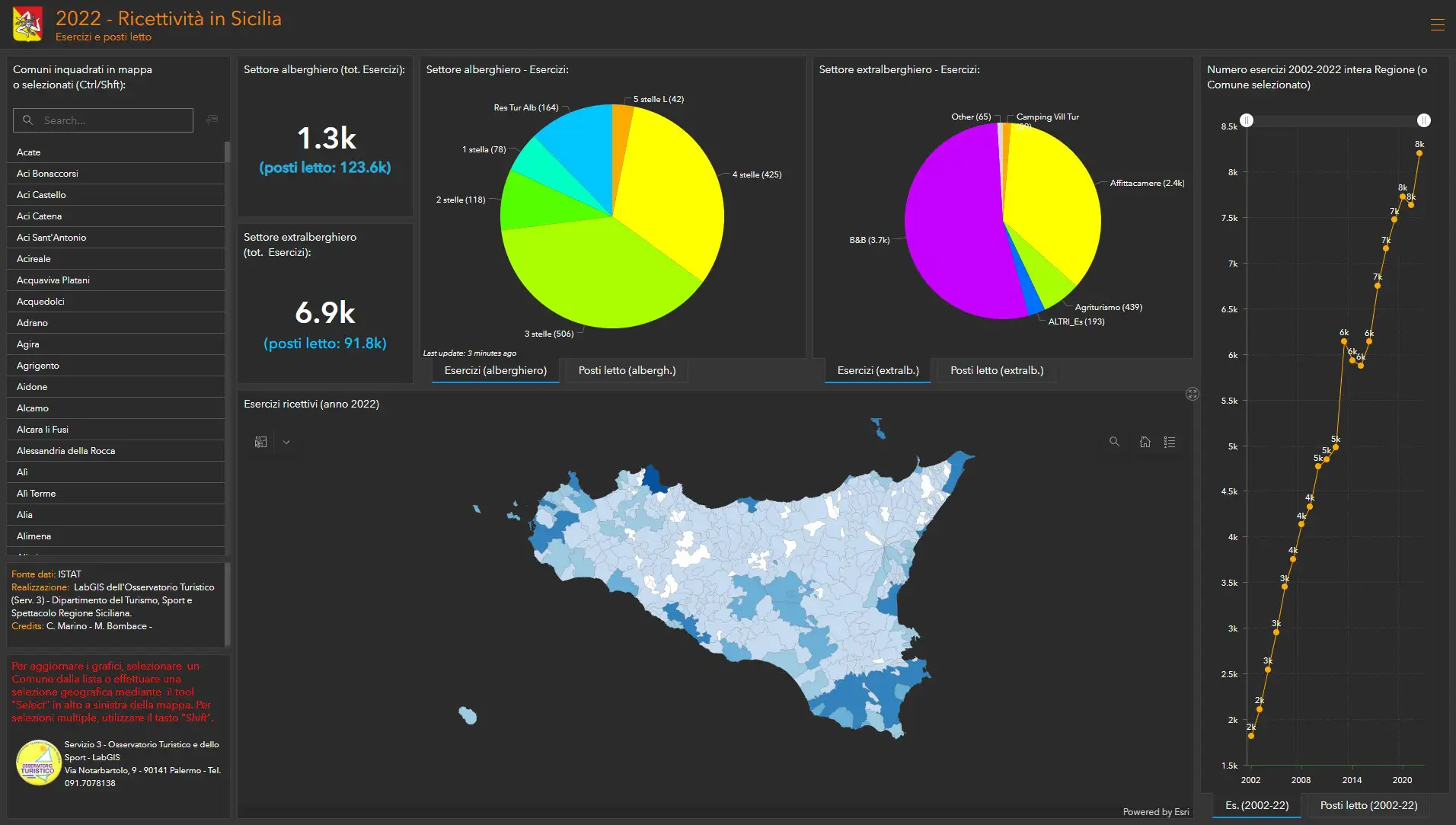Reset the map to the home extent
The width and height of the screenshot is (1456, 825).
pos(1145,442)
